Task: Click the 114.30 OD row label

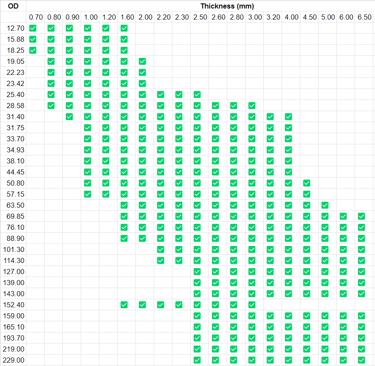Action: (14, 260)
